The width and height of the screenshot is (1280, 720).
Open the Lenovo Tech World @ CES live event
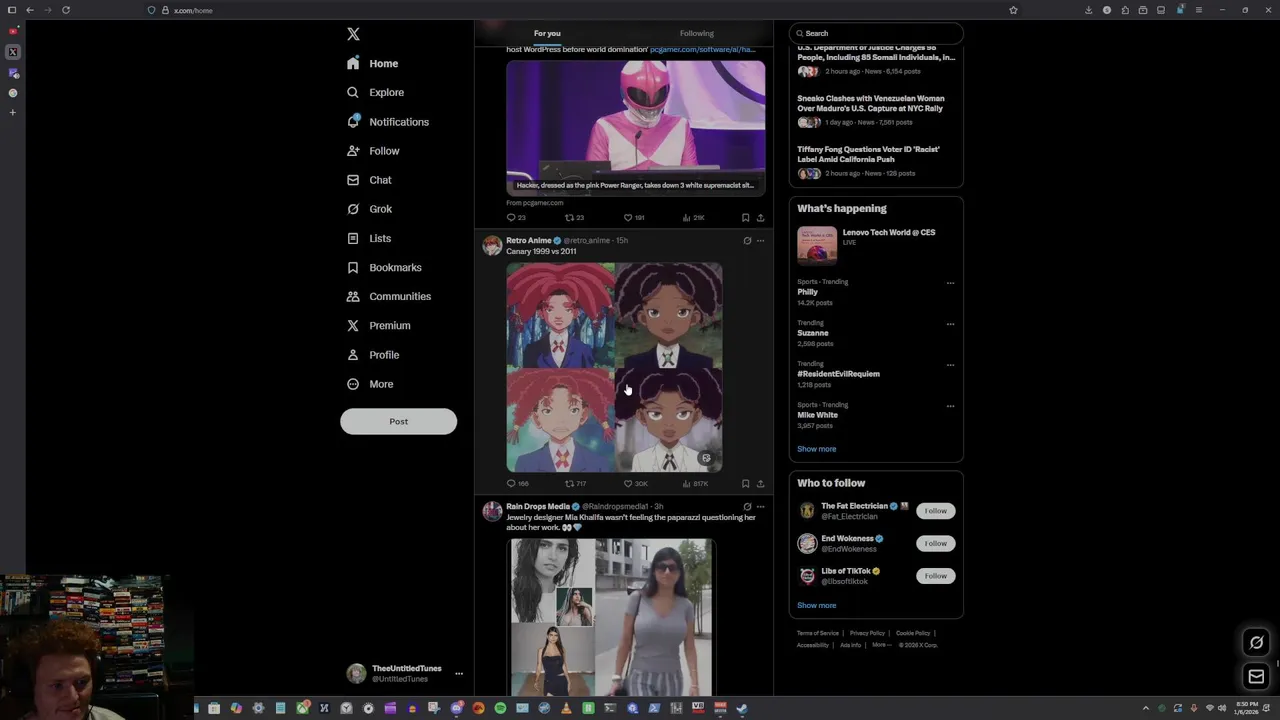(x=876, y=245)
